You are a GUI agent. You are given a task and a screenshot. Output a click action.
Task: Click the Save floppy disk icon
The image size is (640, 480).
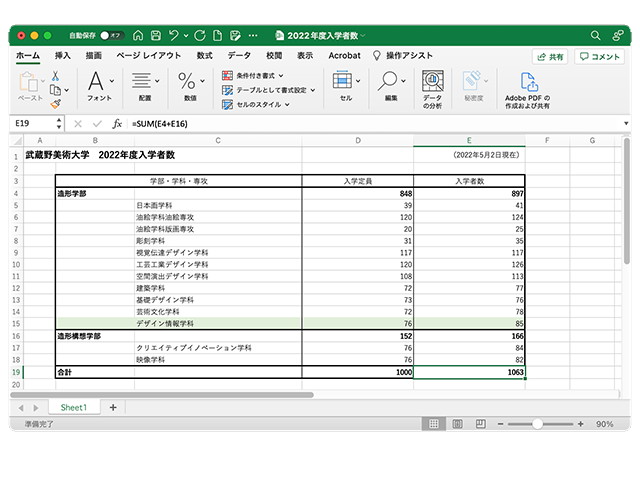click(156, 36)
